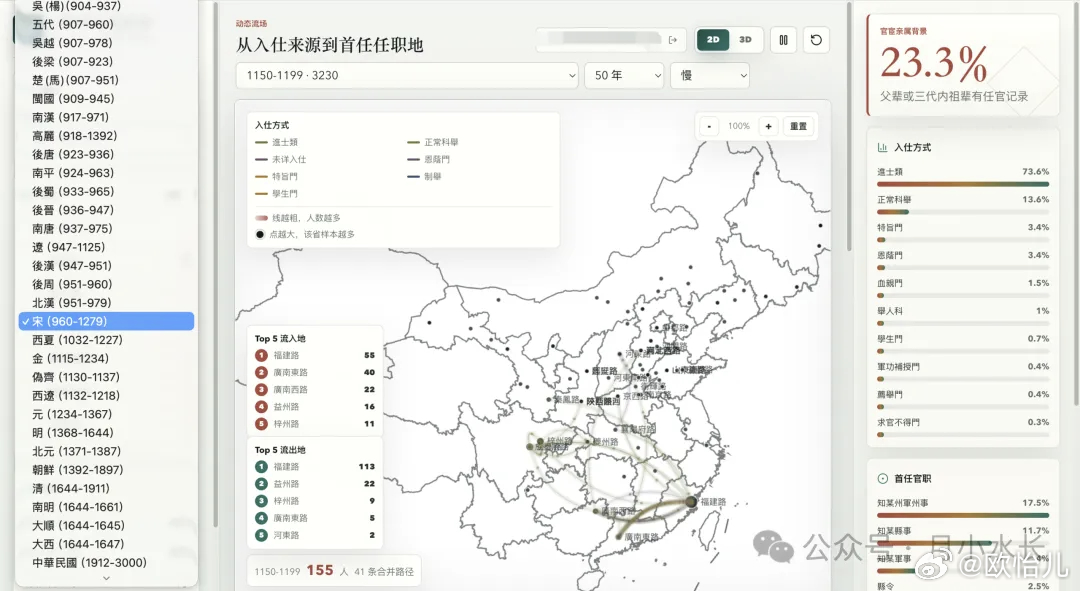Click the 恩蔭門 3.4% row
This screenshot has width=1080, height=591.
tap(963, 260)
